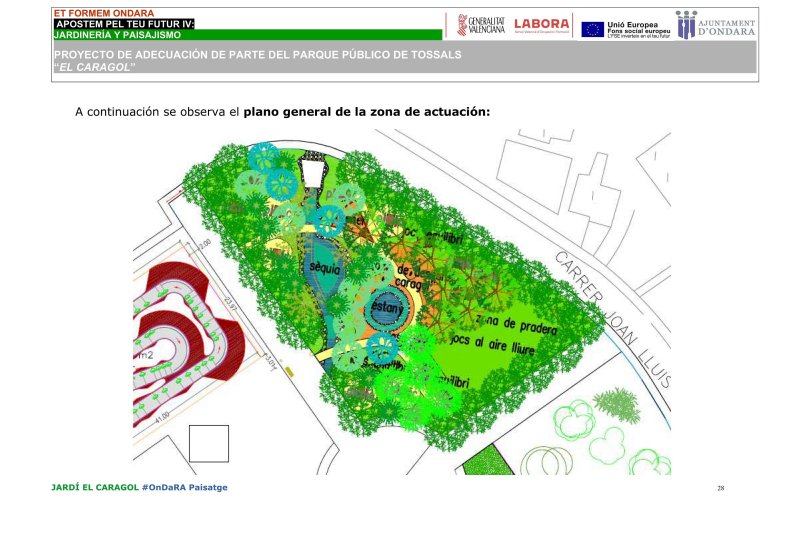Click 'plano general de la zona de actuación' text
Image resolution: width=800 pixels, height=533 pixels.
point(366,112)
